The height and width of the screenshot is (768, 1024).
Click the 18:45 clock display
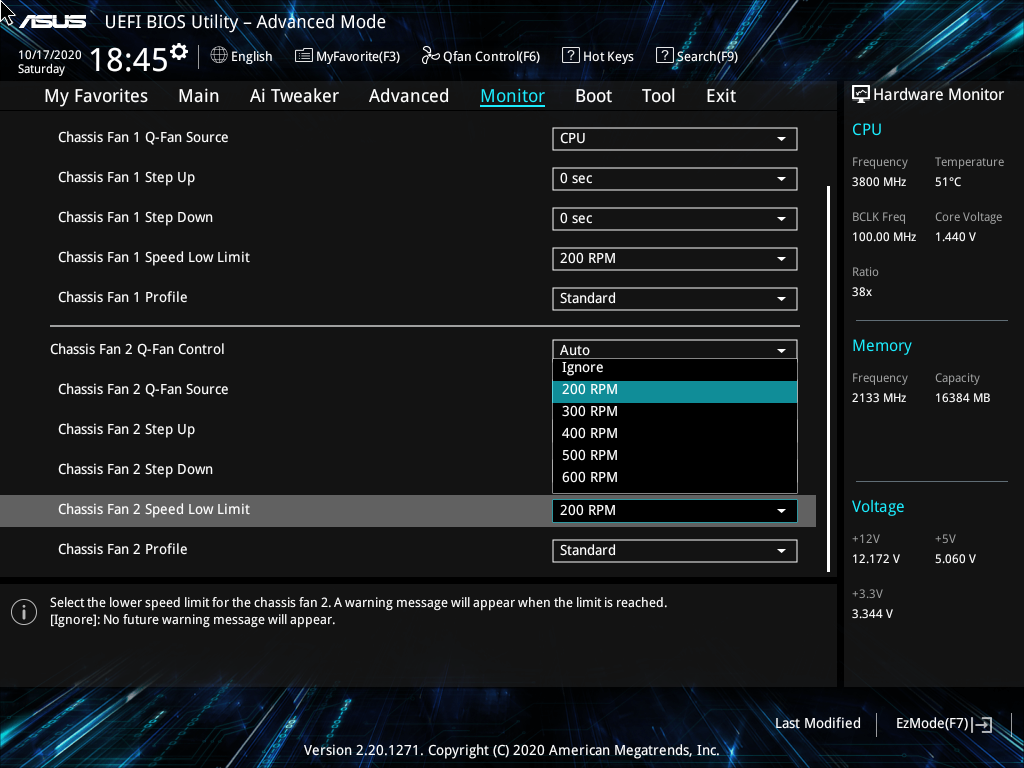[129, 59]
